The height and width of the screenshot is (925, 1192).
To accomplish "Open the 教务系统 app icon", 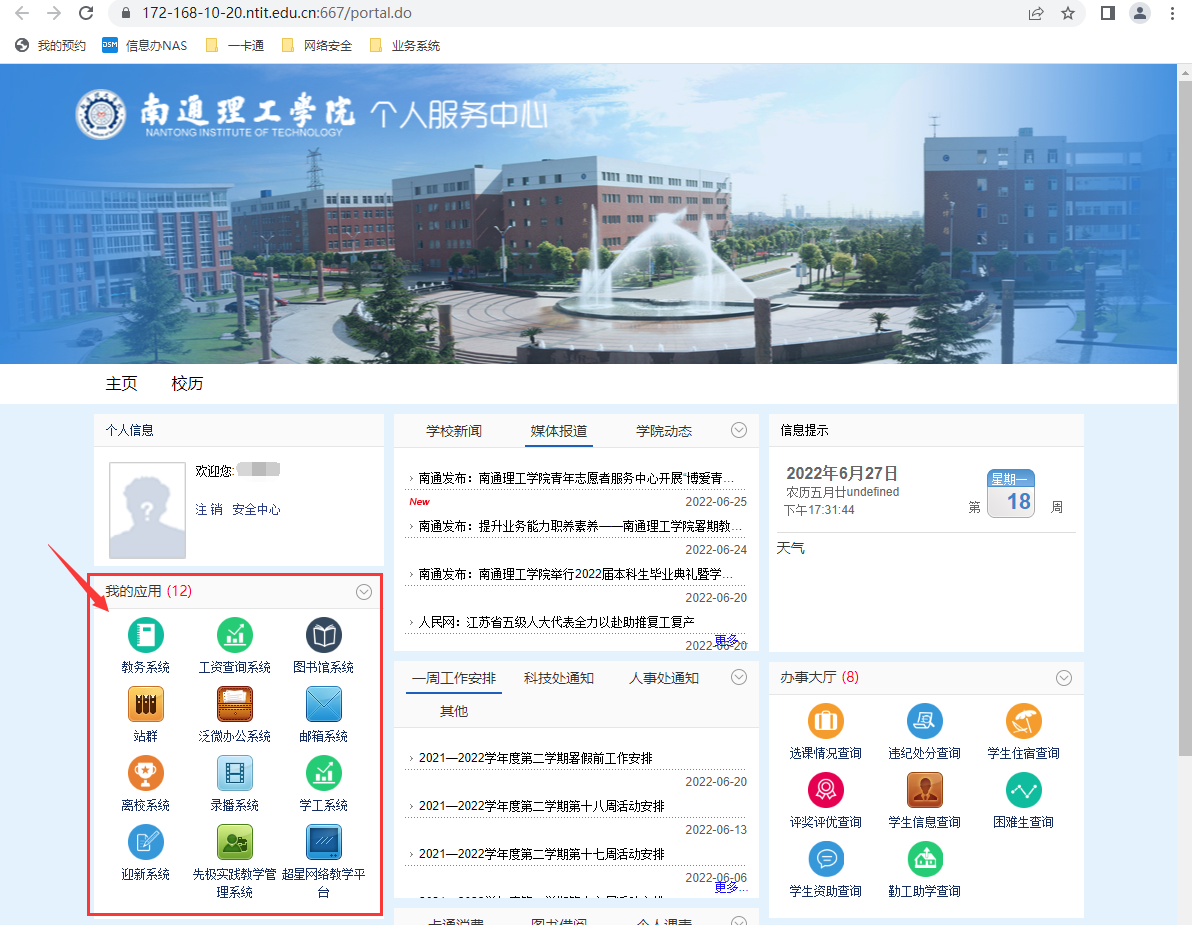I will pos(145,636).
